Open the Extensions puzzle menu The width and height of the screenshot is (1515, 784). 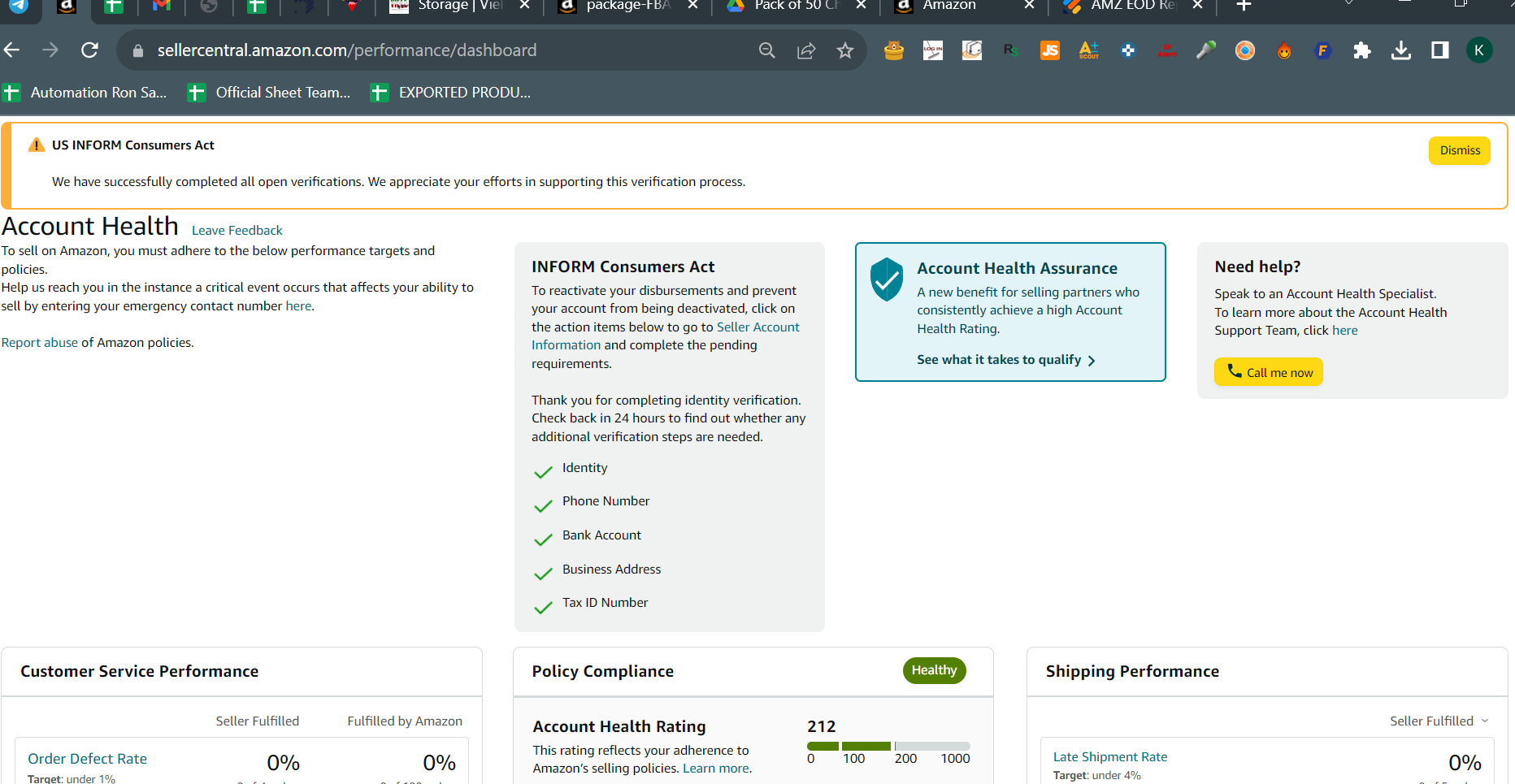point(1362,50)
